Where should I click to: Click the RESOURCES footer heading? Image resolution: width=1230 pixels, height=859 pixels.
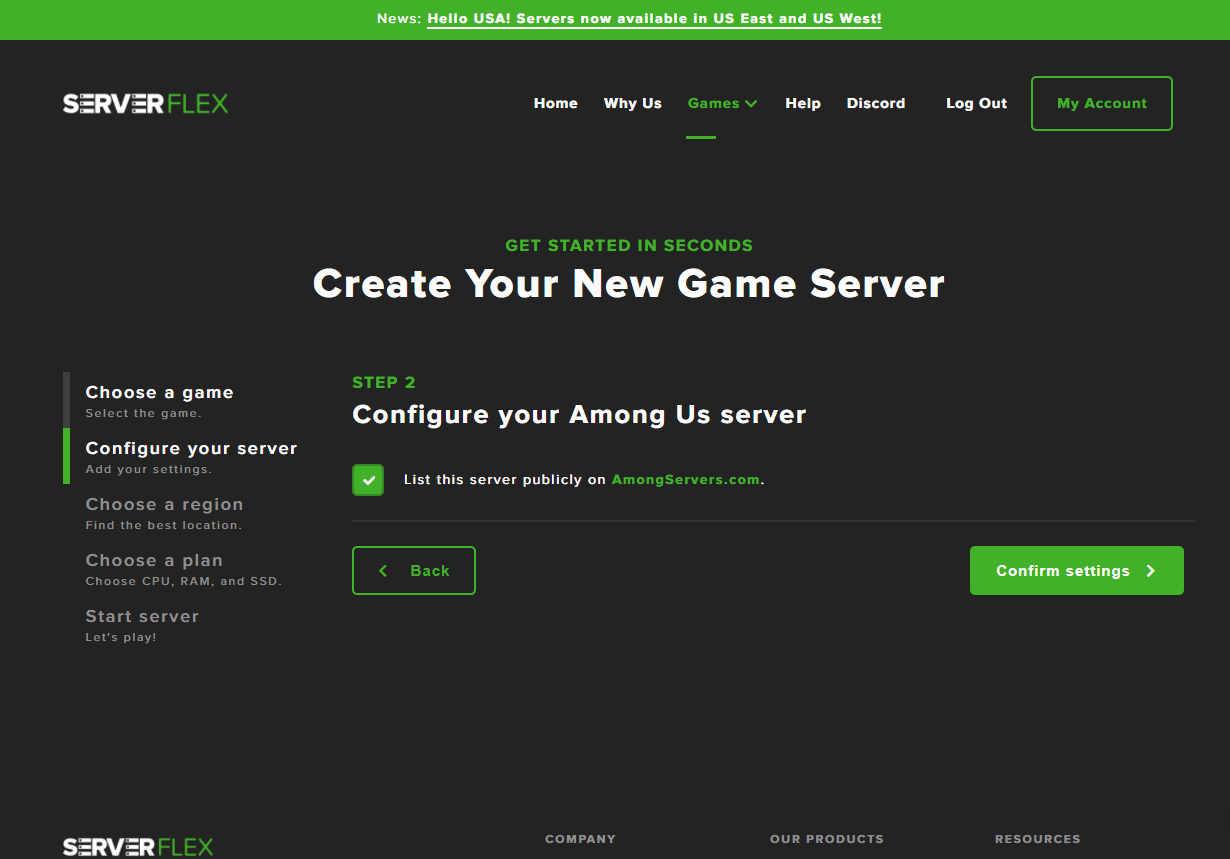coord(1038,839)
